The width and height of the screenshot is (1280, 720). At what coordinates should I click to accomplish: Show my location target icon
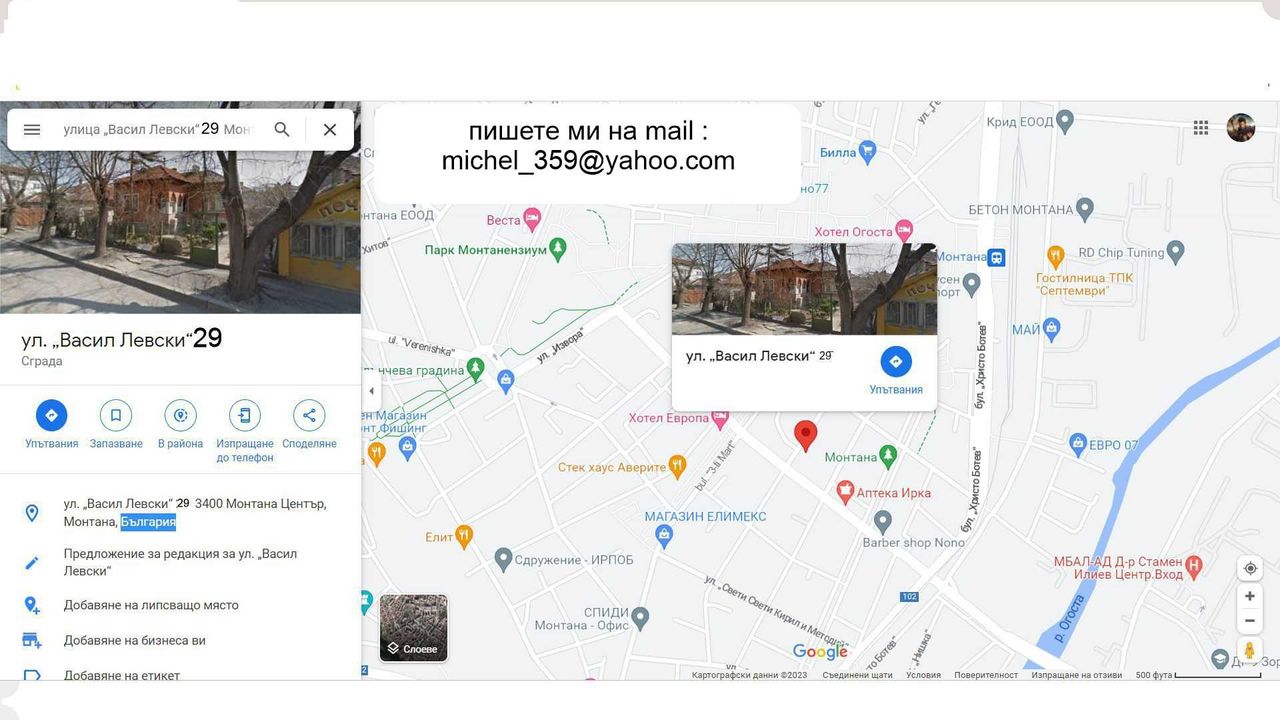1249,568
